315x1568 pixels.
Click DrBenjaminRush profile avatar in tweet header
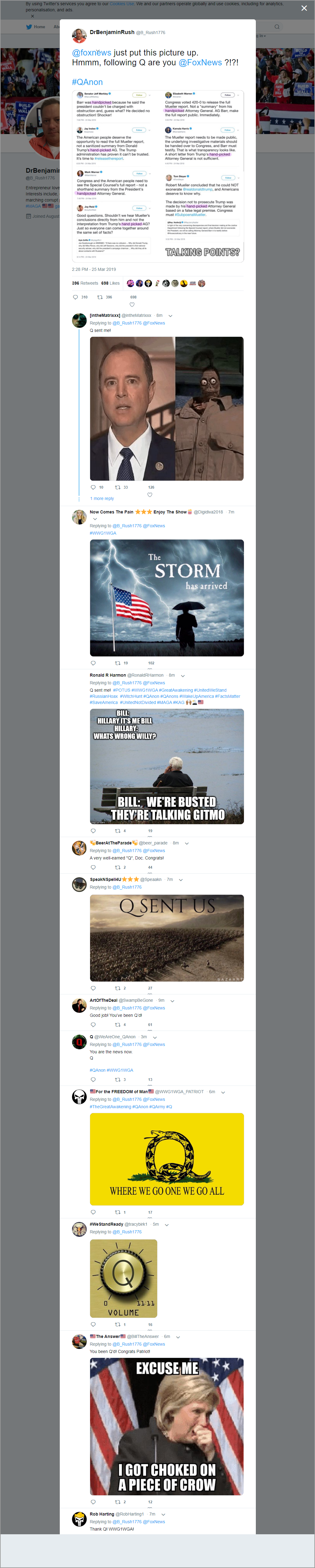[x=79, y=35]
